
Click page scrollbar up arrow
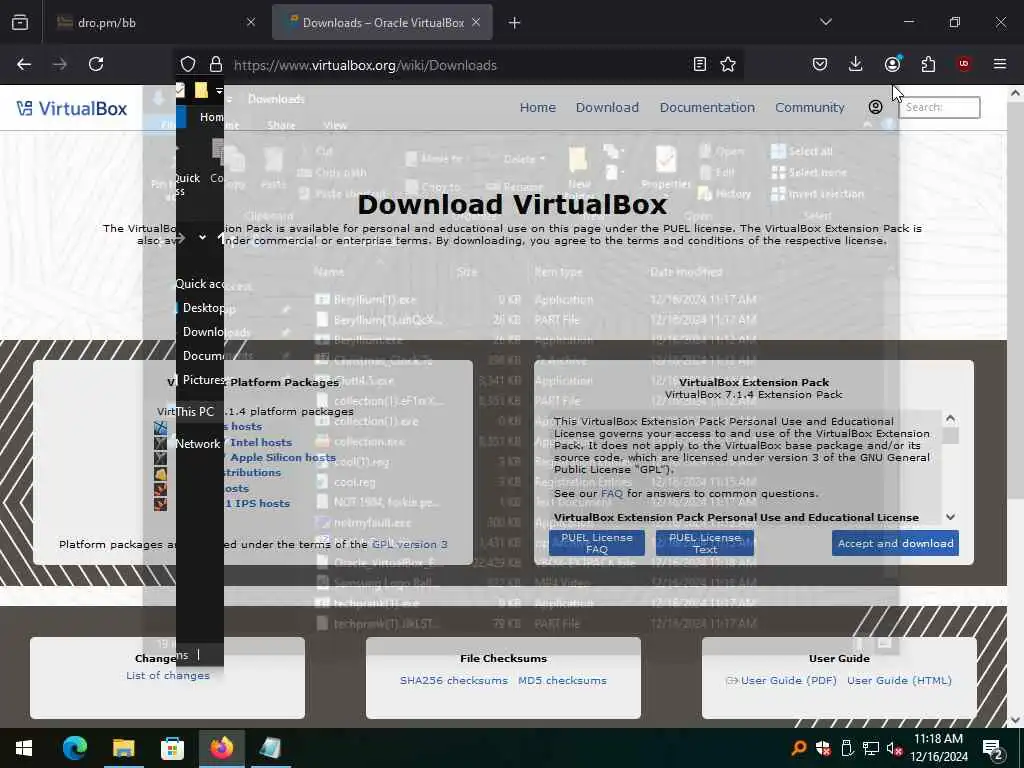(1016, 93)
